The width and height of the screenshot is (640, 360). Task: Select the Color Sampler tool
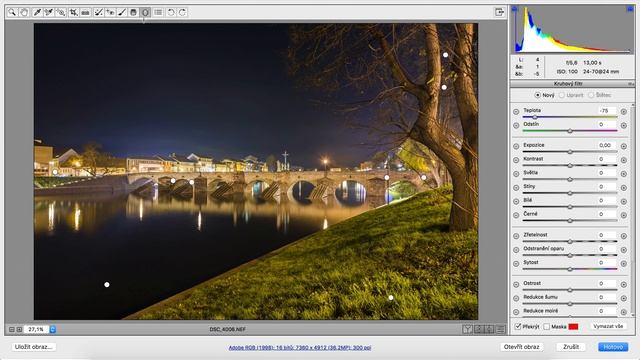tap(49, 12)
